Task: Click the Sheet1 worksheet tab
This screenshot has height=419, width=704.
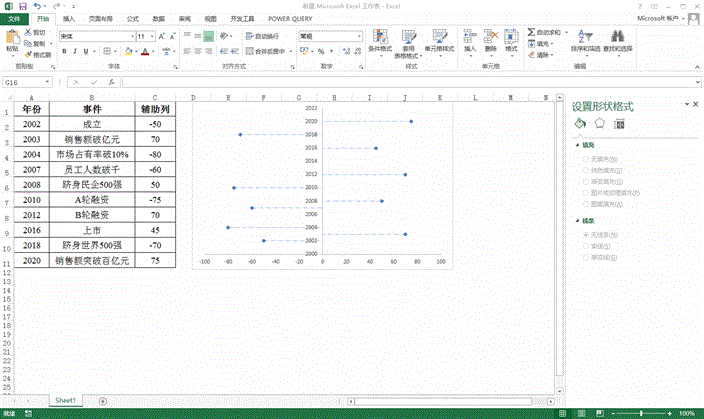Action: [x=65, y=400]
